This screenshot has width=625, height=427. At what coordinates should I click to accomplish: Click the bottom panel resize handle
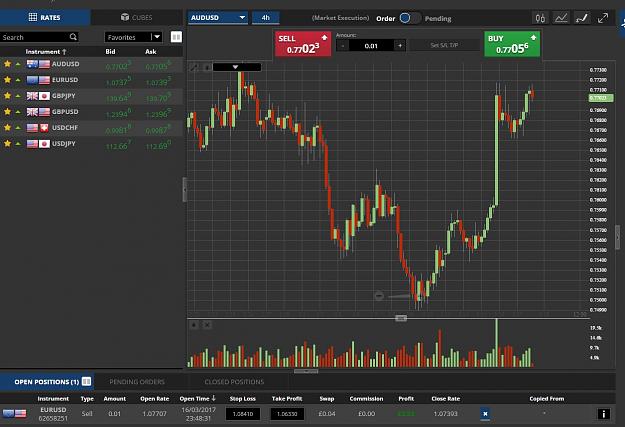tap(306, 371)
